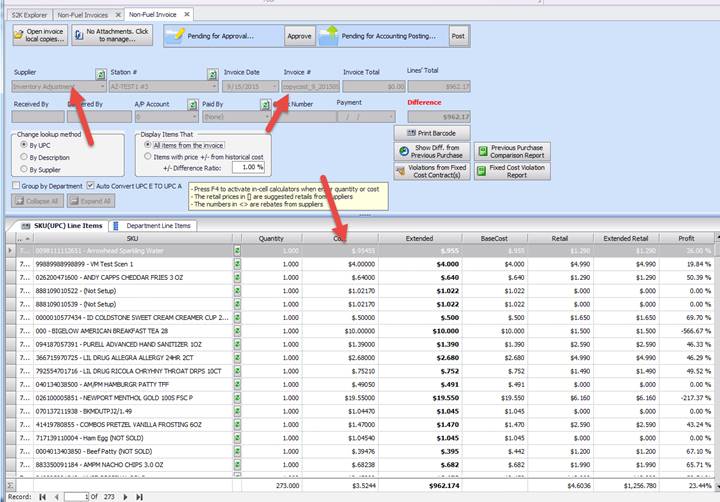Switch to Department Line Items tab
Image resolution: width=720 pixels, height=502 pixels.
tap(157, 226)
